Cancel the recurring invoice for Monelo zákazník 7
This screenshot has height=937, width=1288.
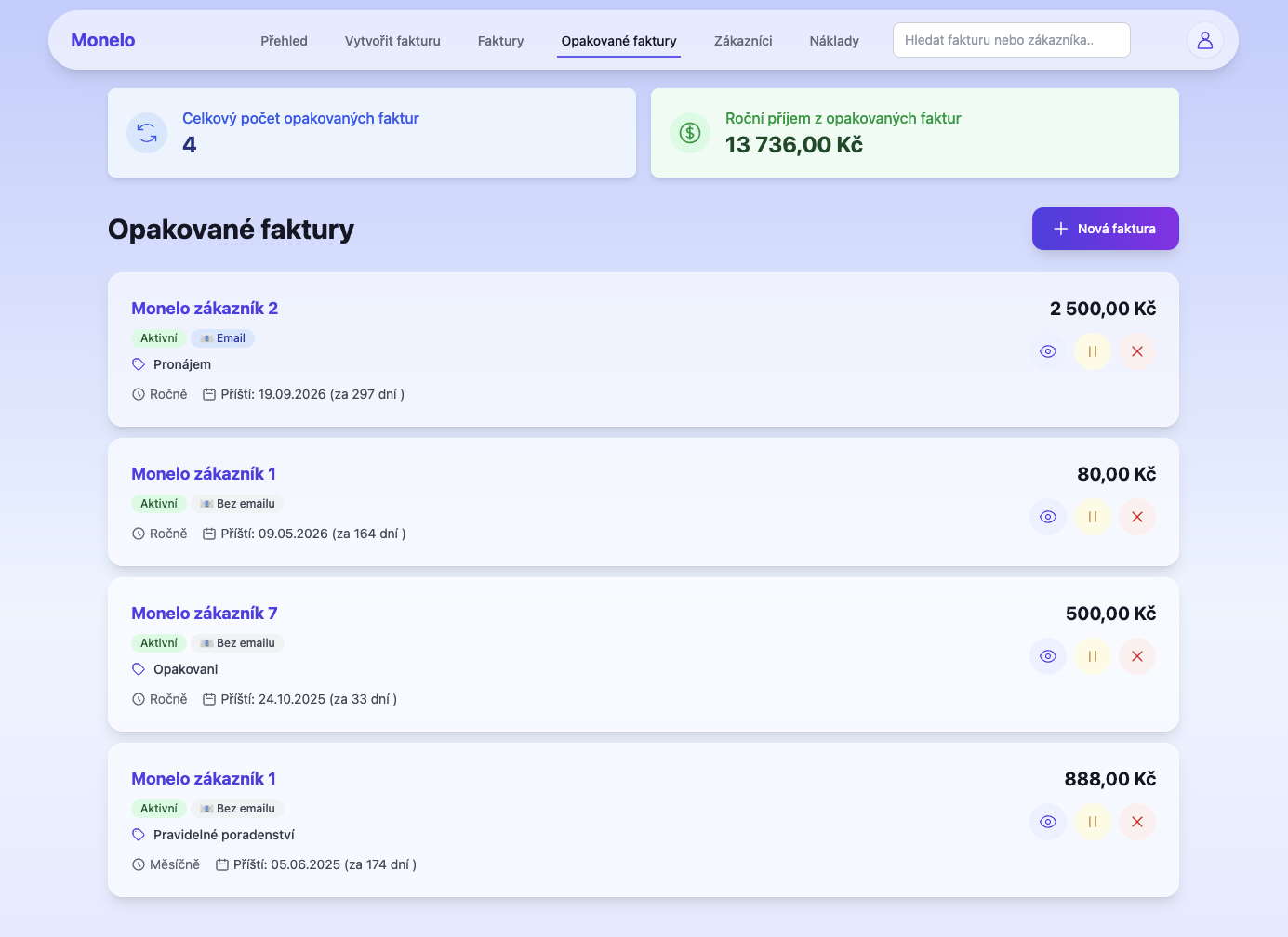(x=1137, y=656)
